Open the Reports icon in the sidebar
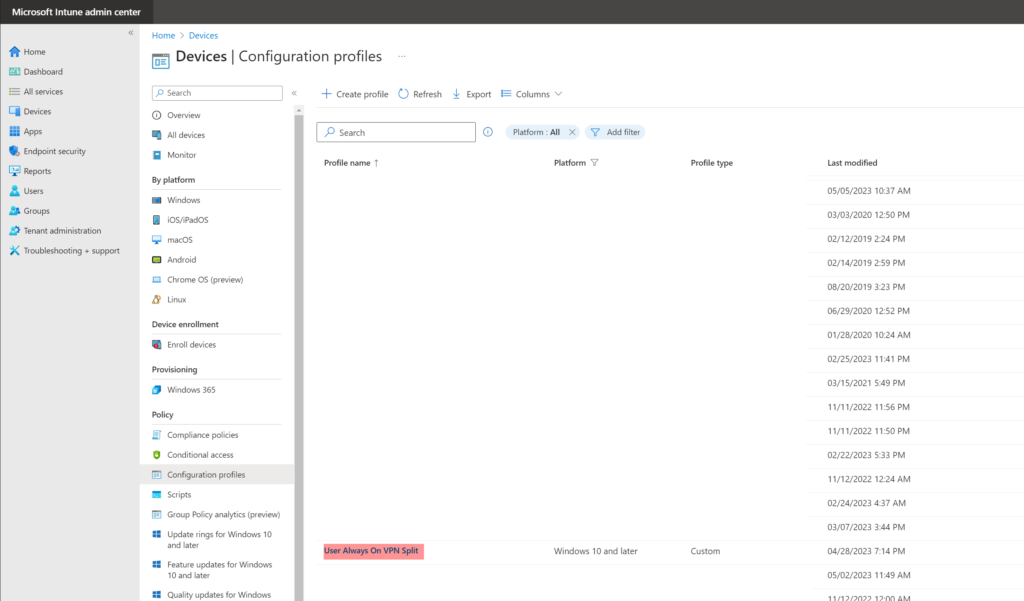This screenshot has height=601, width=1024. [x=14, y=171]
